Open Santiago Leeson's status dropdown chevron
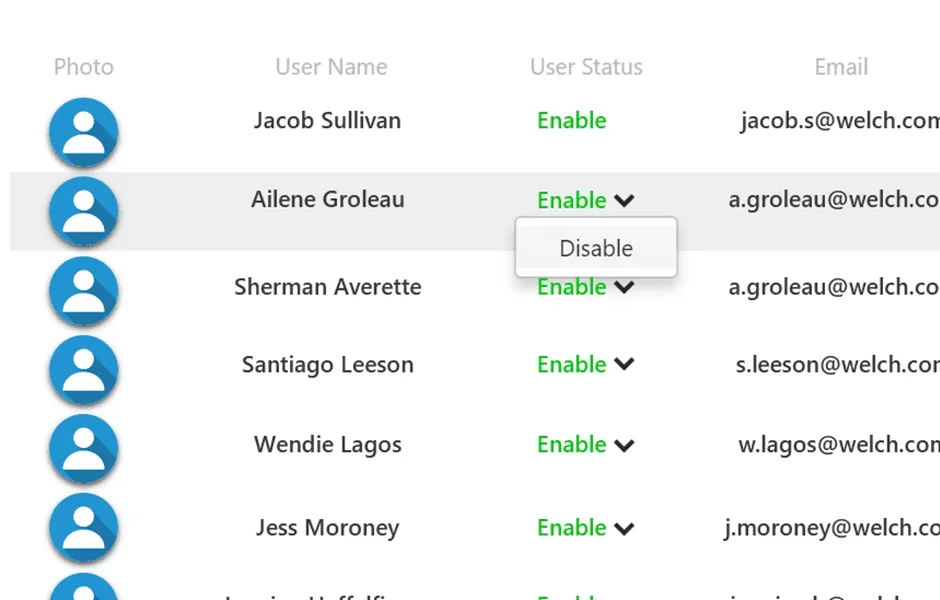The height and width of the screenshot is (600, 940). pos(625,365)
